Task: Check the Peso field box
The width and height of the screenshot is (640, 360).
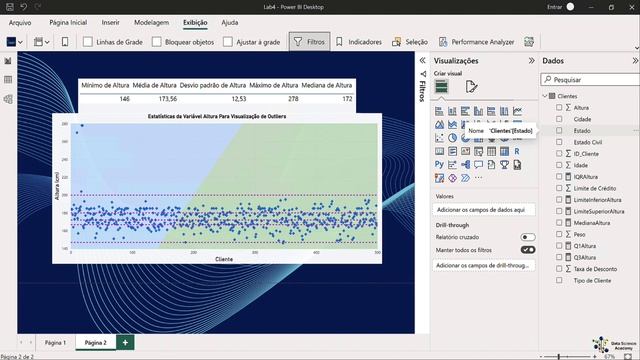Action: pyautogui.click(x=559, y=234)
